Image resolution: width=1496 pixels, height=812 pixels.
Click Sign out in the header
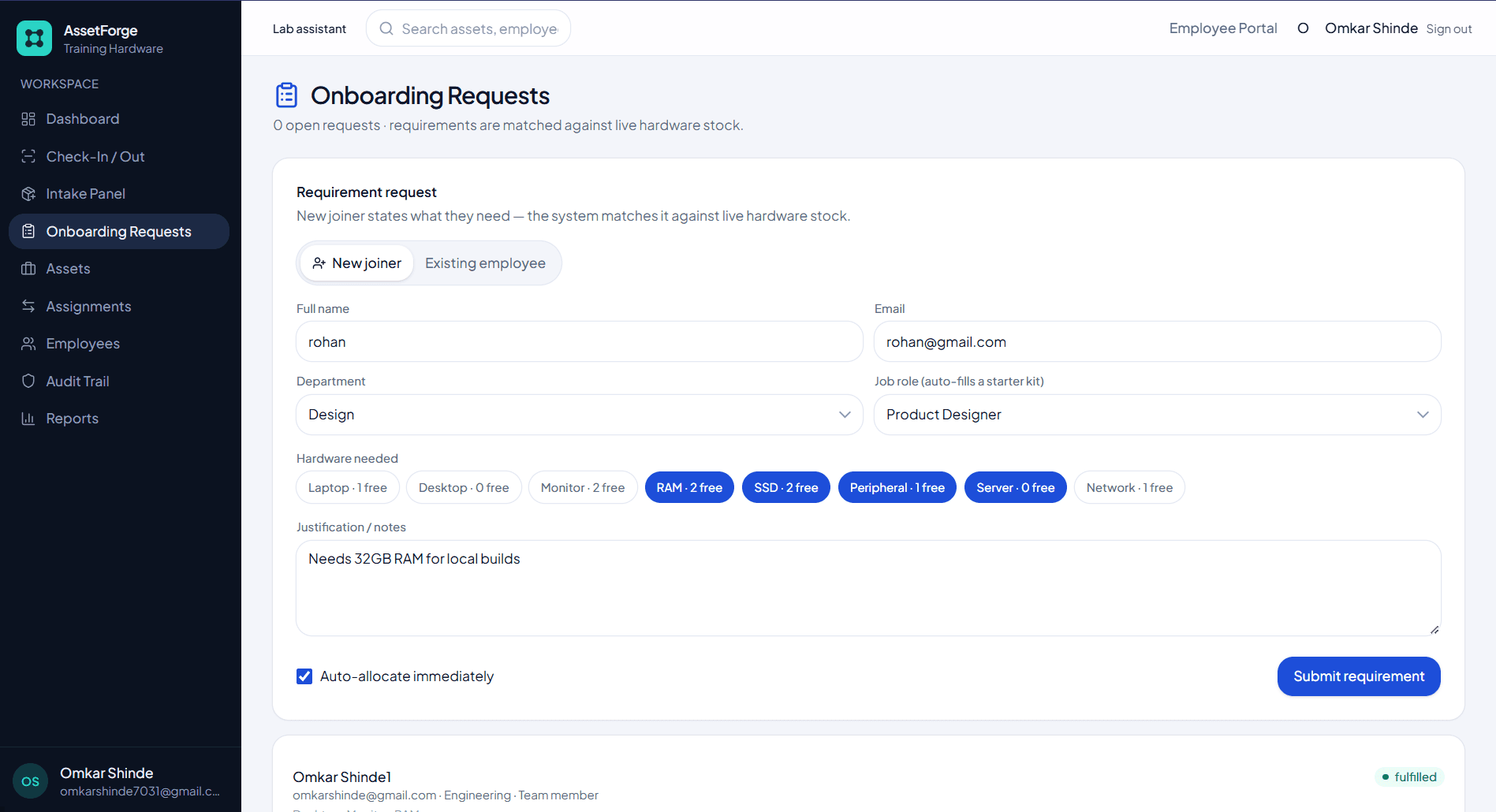(x=1449, y=28)
